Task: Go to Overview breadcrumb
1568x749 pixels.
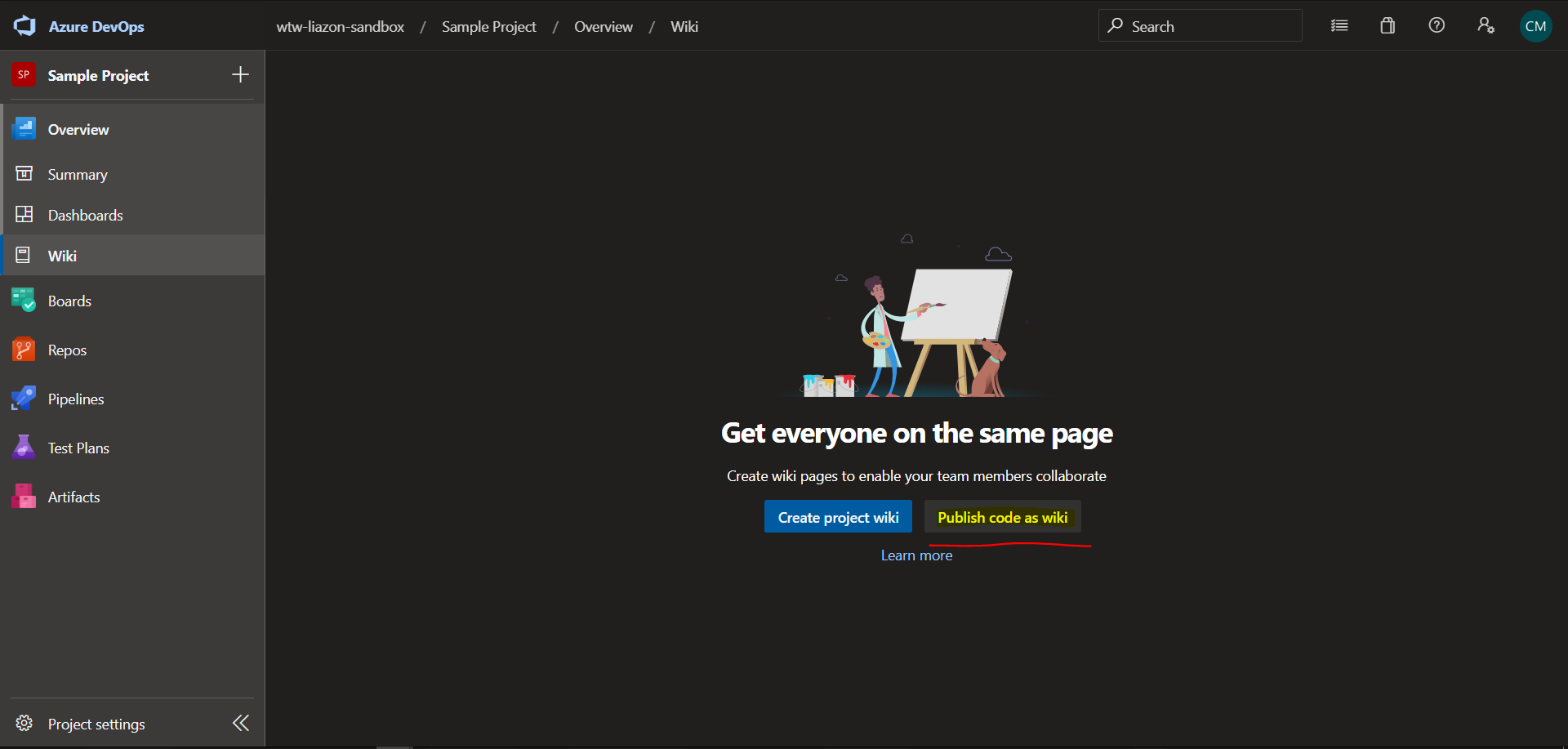Action: pos(604,26)
